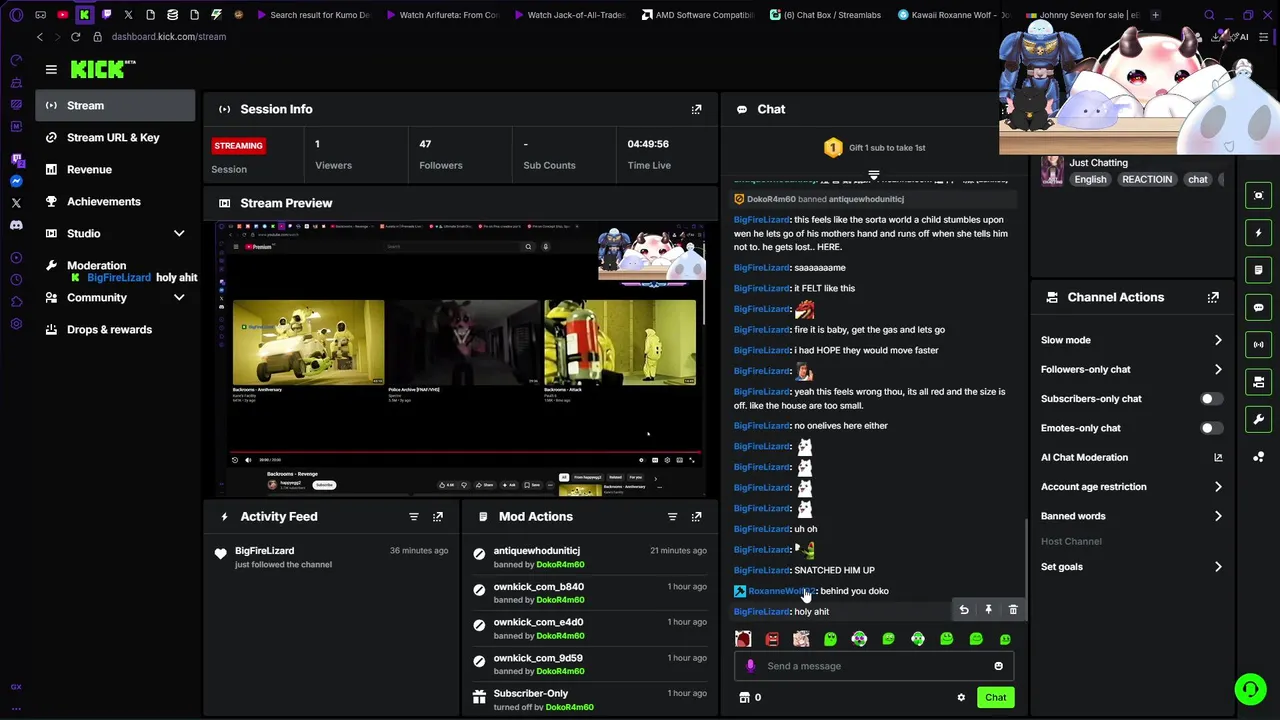Open the emoji picker in the message box
This screenshot has height=720, width=1280.
[x=998, y=666]
